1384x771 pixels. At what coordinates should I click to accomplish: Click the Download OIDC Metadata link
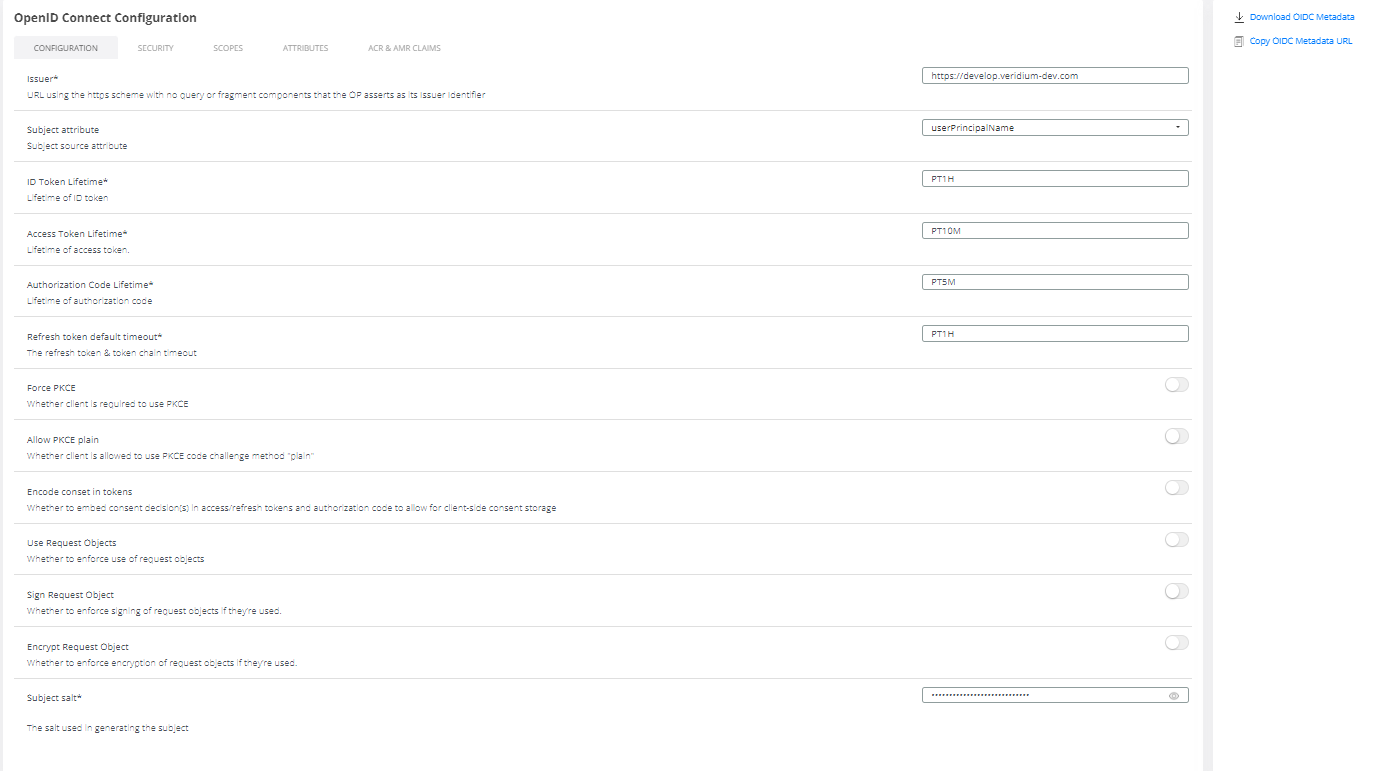(x=1302, y=17)
